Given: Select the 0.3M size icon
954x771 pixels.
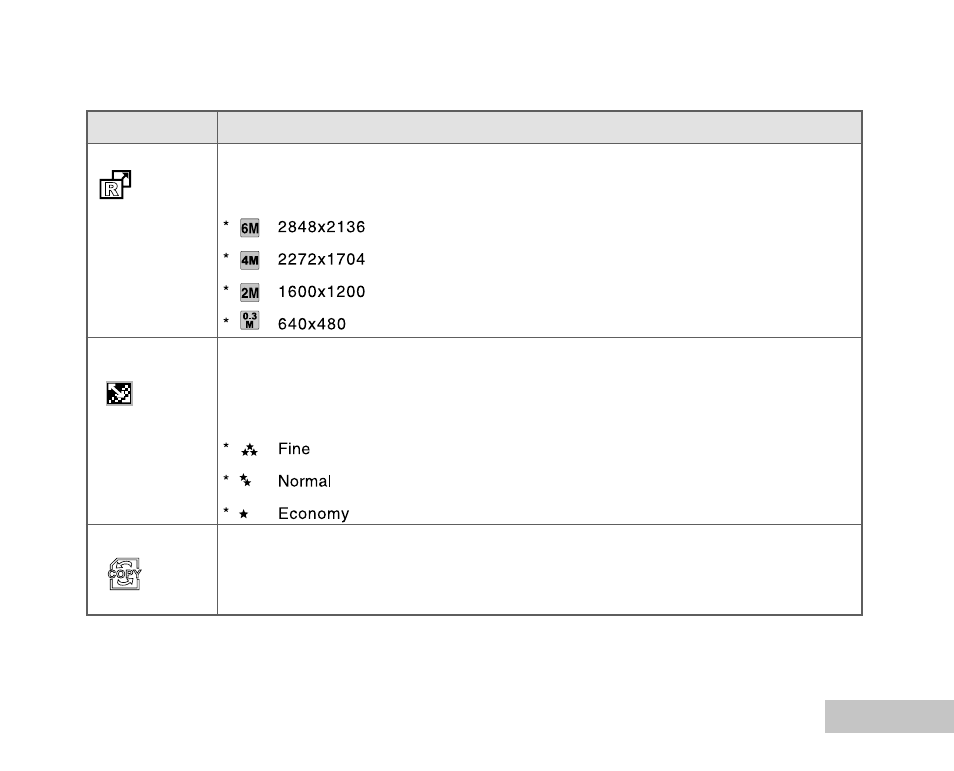Looking at the screenshot, I should (249, 320).
